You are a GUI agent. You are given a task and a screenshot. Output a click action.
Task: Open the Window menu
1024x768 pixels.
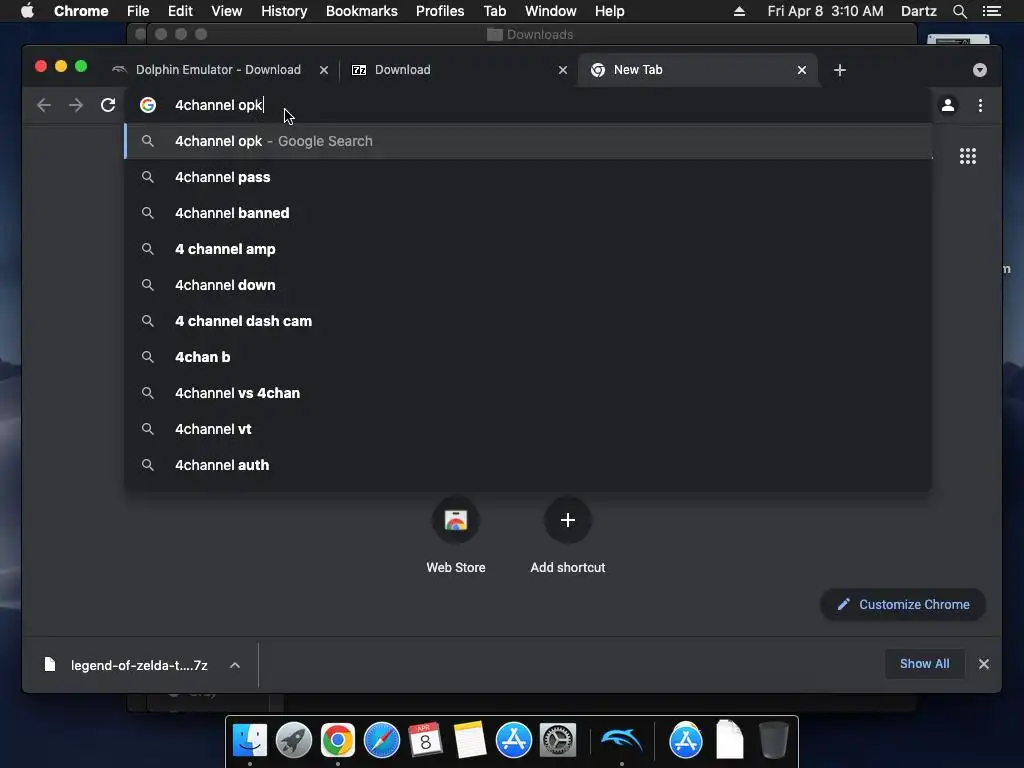click(551, 11)
